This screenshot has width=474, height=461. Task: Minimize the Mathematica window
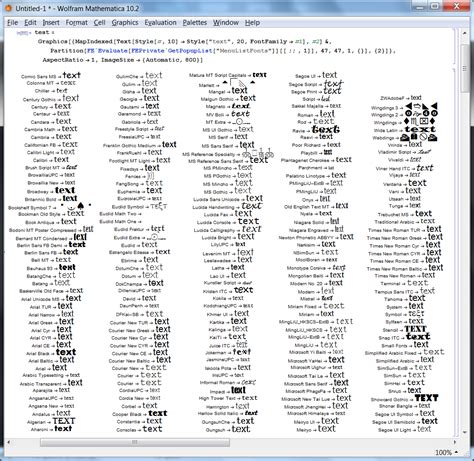click(x=420, y=7)
